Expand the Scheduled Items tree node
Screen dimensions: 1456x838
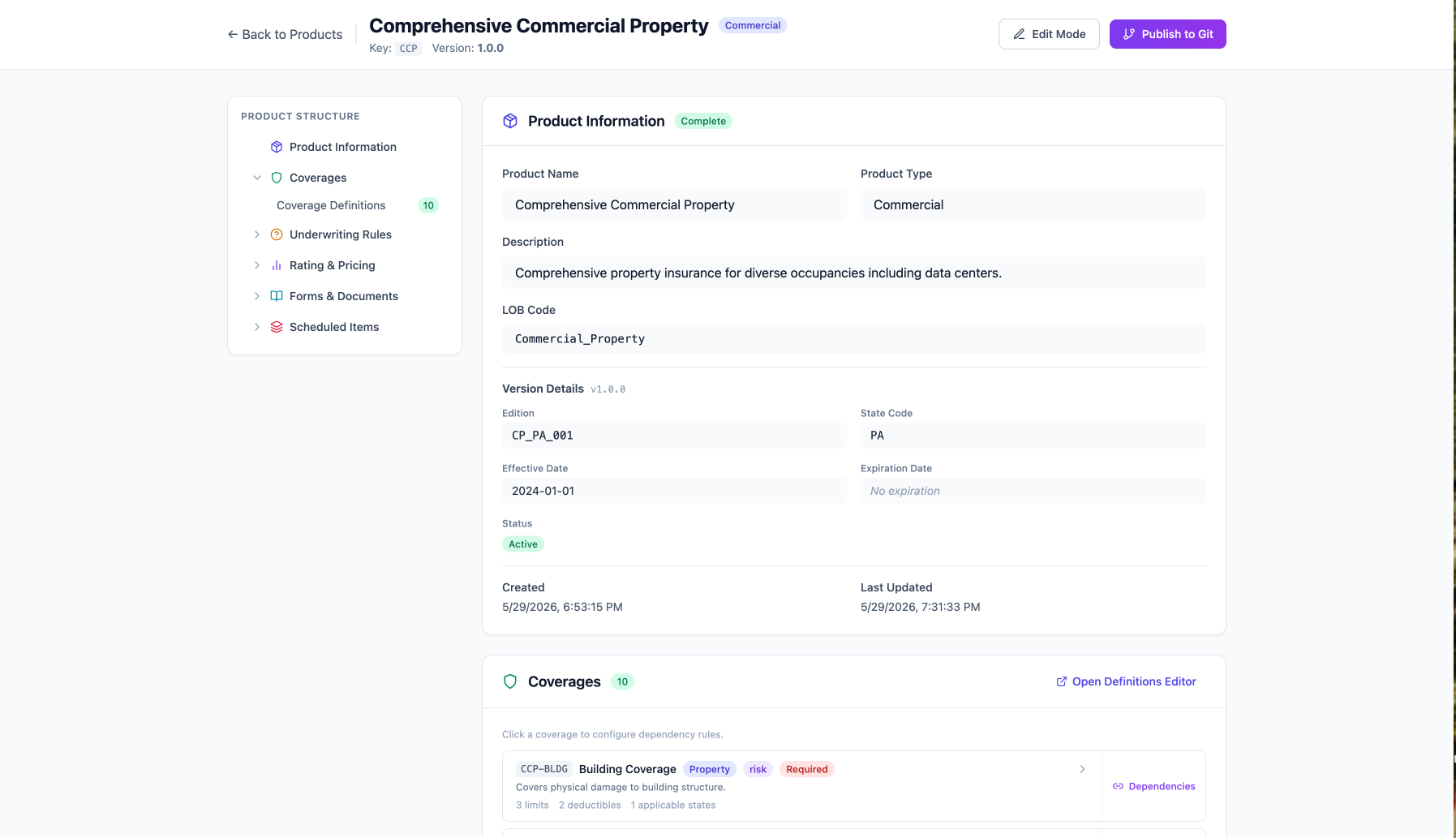[257, 327]
